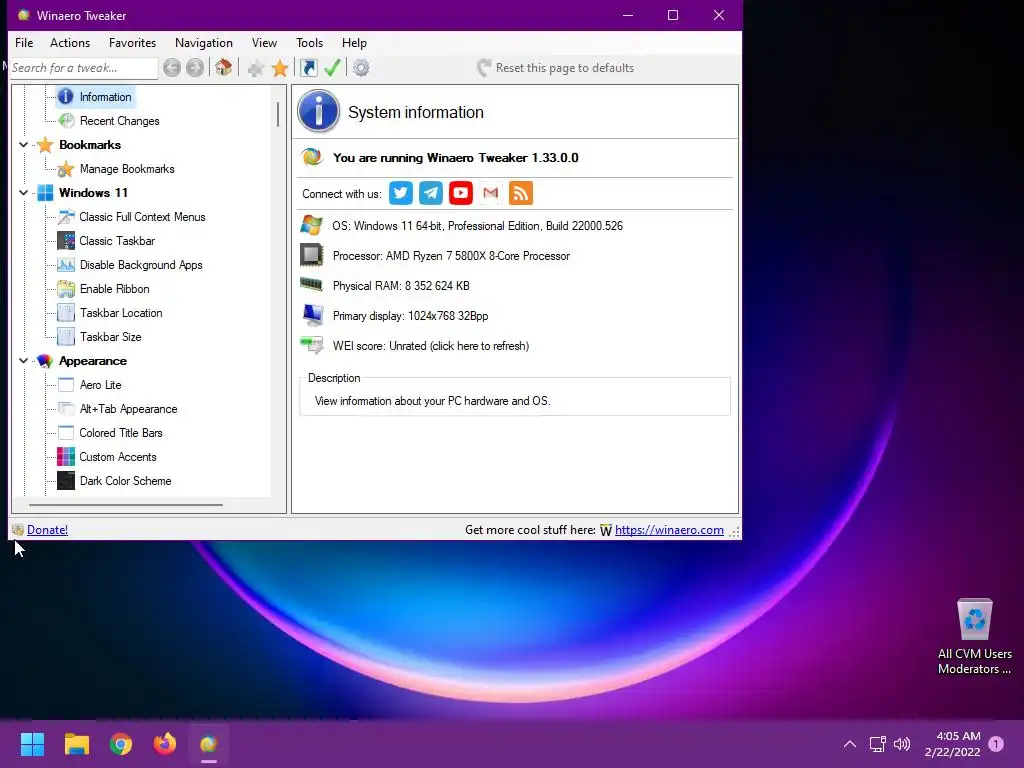Screen dimensions: 1024x768
Task: Click the Forward navigation arrow in toolbar
Action: (195, 68)
